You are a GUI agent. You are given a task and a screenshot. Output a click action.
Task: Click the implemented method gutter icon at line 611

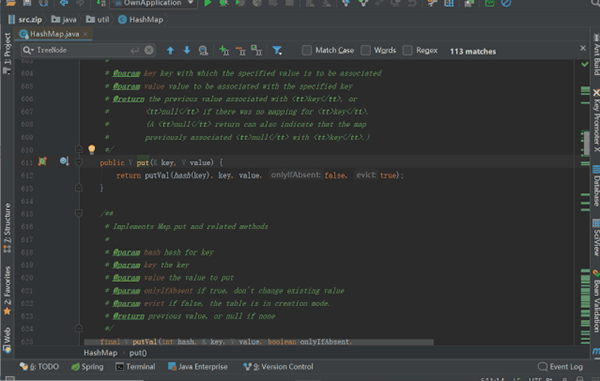[64, 161]
